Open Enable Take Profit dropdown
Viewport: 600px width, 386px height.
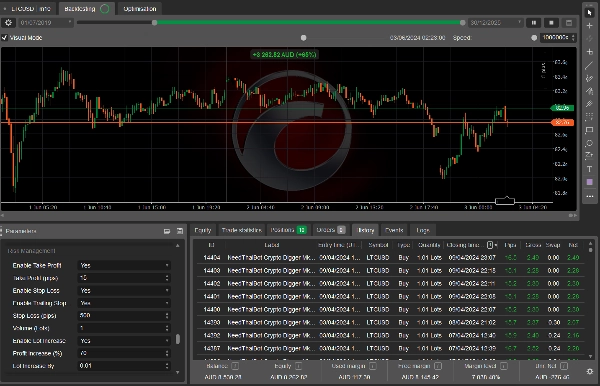124,265
